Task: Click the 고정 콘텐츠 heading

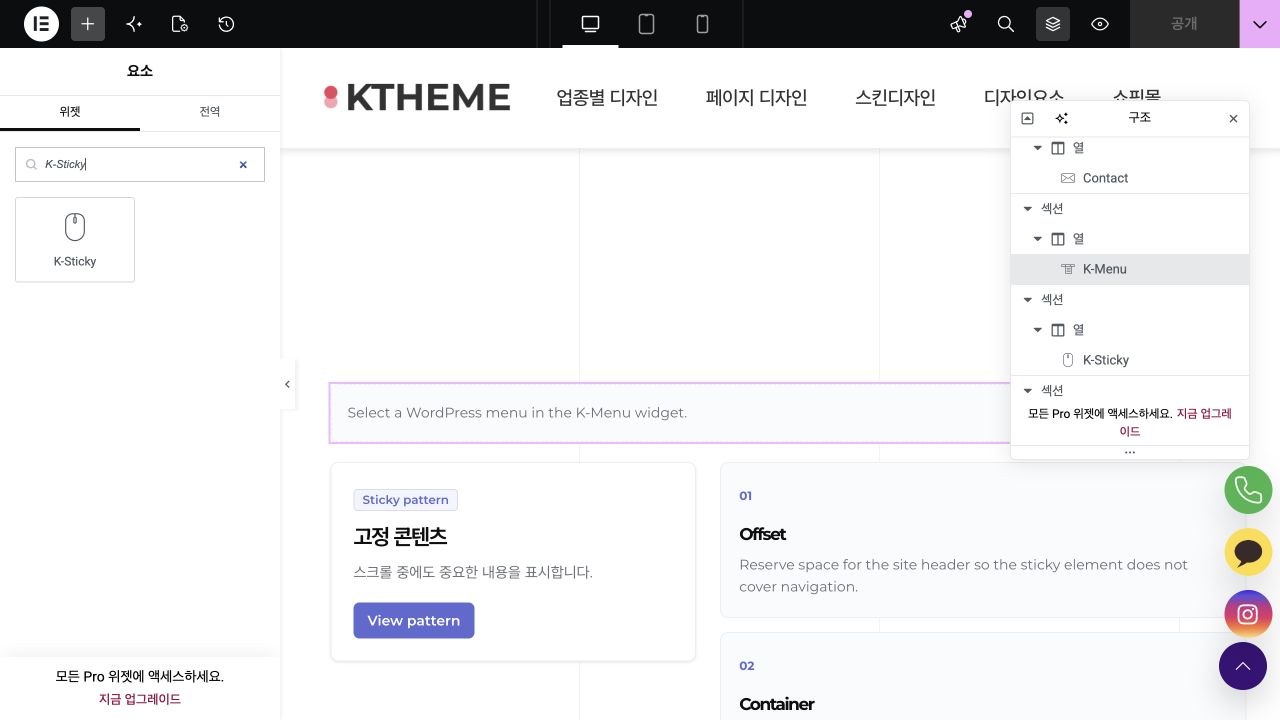Action: point(400,536)
